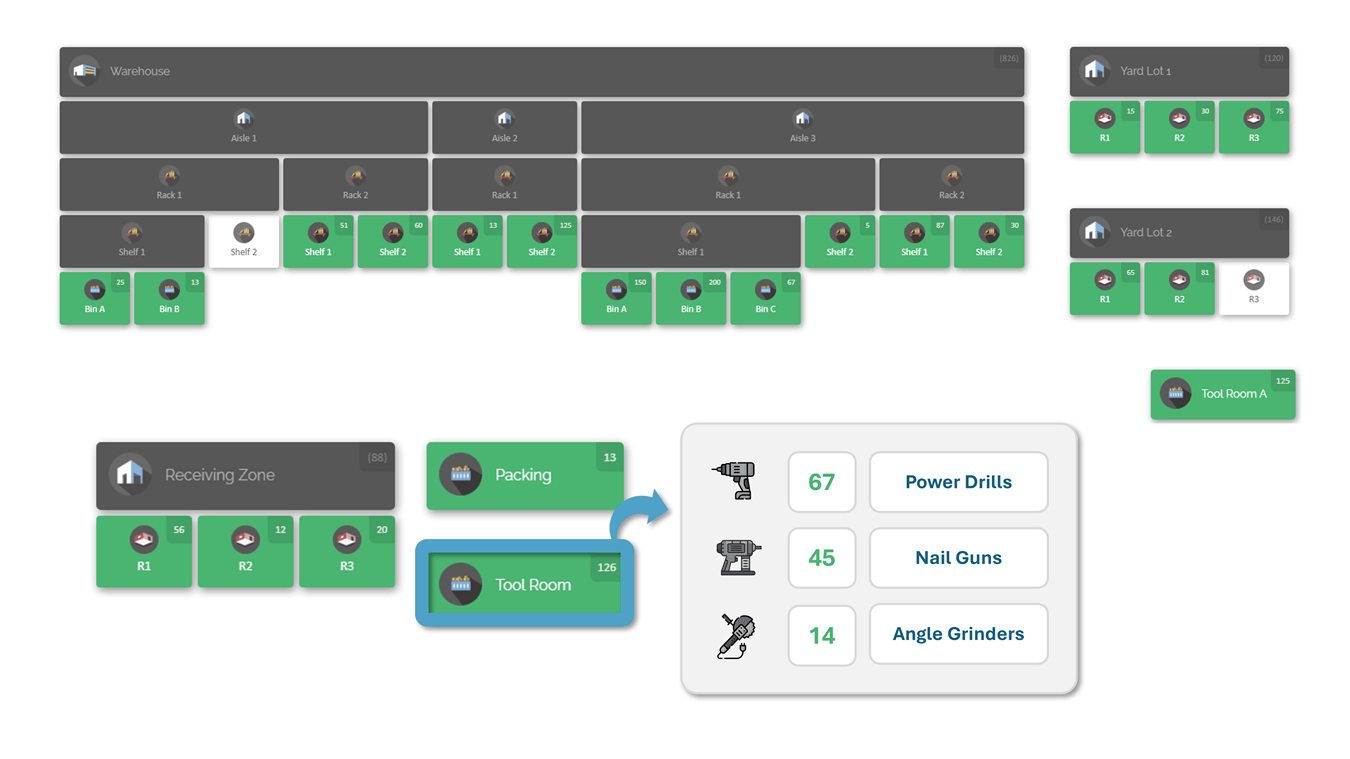Select the empty R3 in Yard Lot 2
Image resolution: width=1350 pixels, height=759 pixels.
[x=1253, y=288]
